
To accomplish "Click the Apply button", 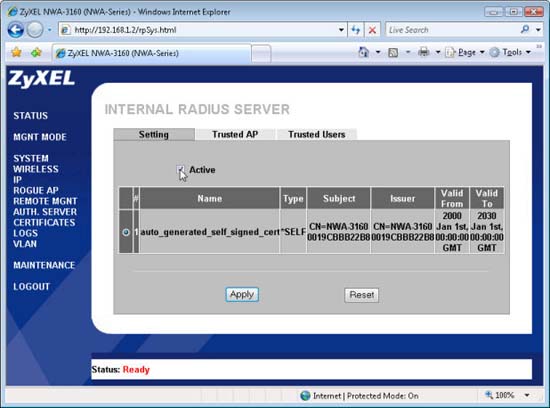I will click(x=242, y=294).
